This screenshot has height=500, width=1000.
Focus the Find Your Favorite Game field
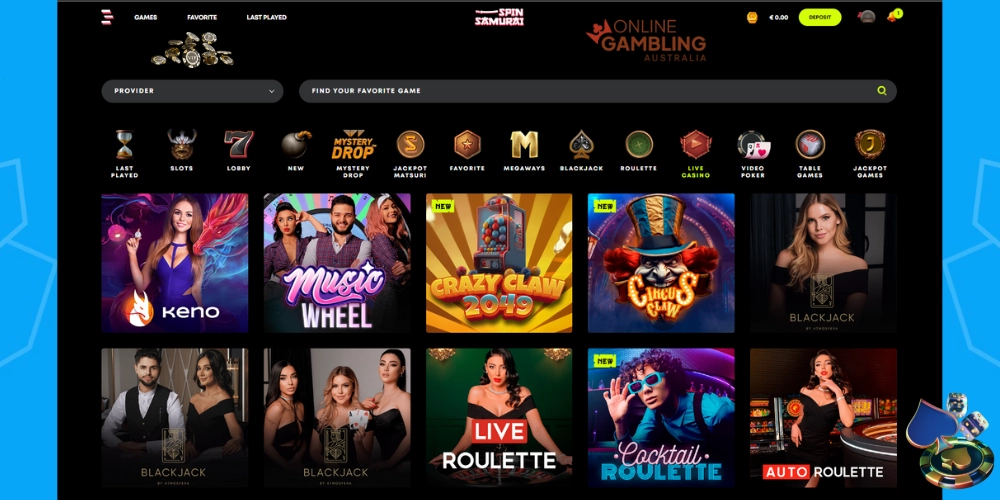pos(598,91)
